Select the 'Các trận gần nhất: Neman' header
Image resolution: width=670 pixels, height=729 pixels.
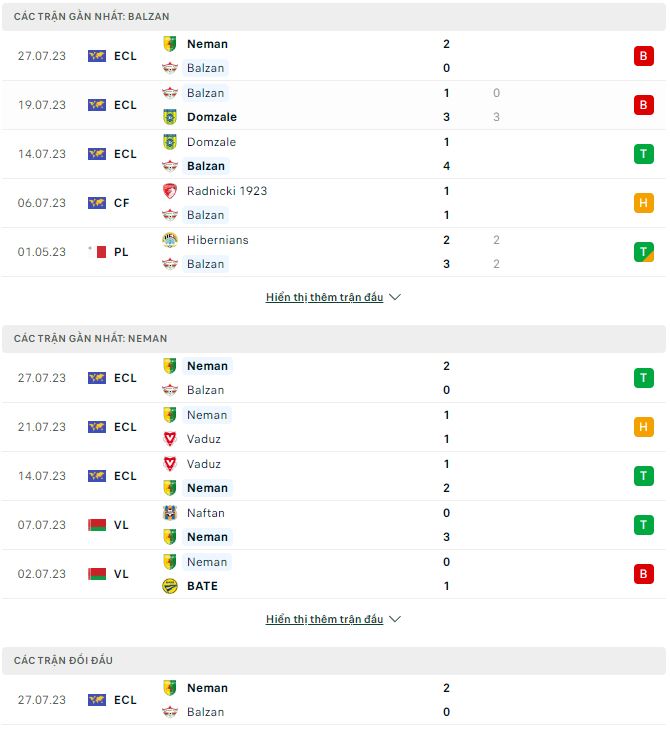[x=91, y=339]
